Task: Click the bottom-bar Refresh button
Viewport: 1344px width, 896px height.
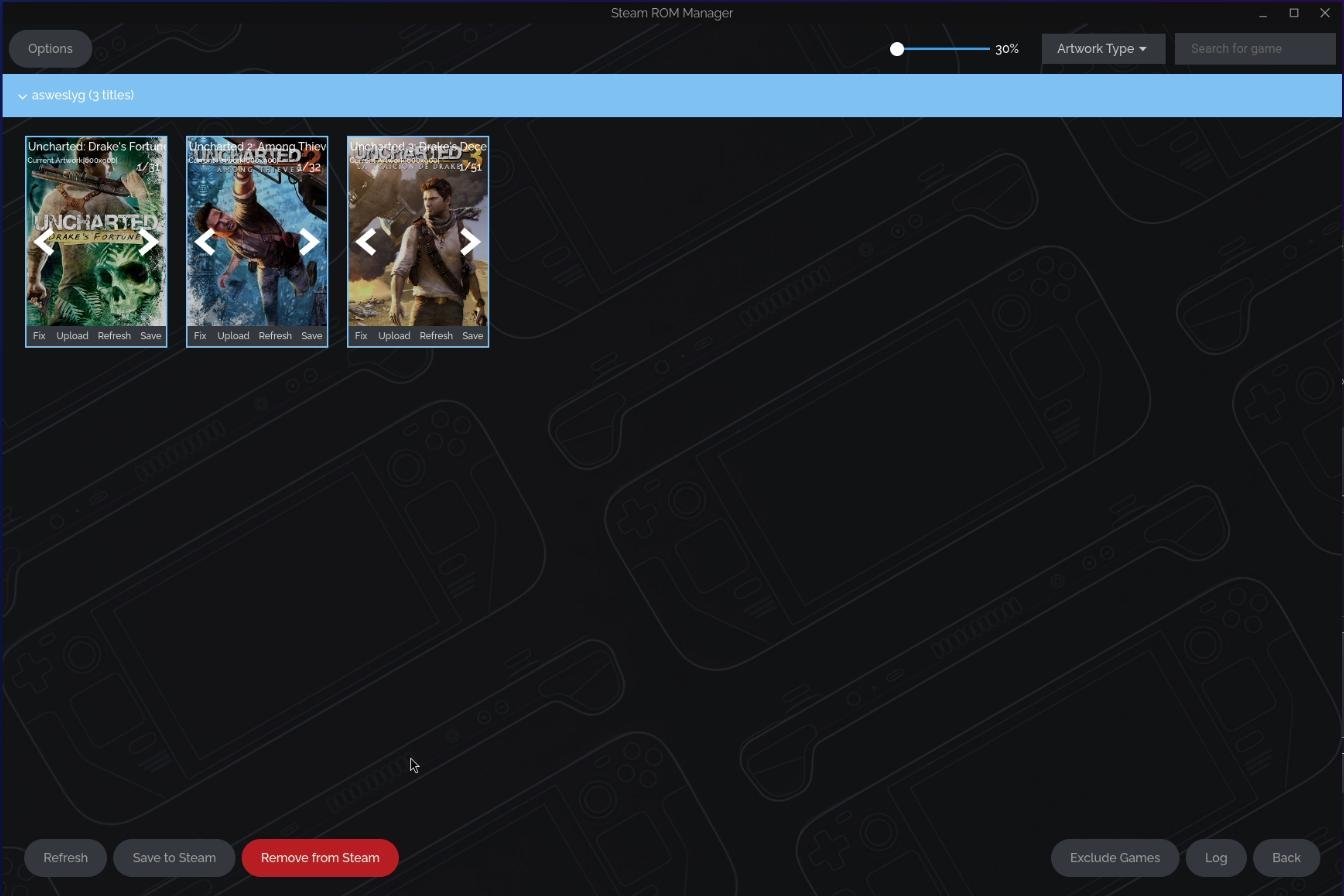Action: (x=66, y=858)
